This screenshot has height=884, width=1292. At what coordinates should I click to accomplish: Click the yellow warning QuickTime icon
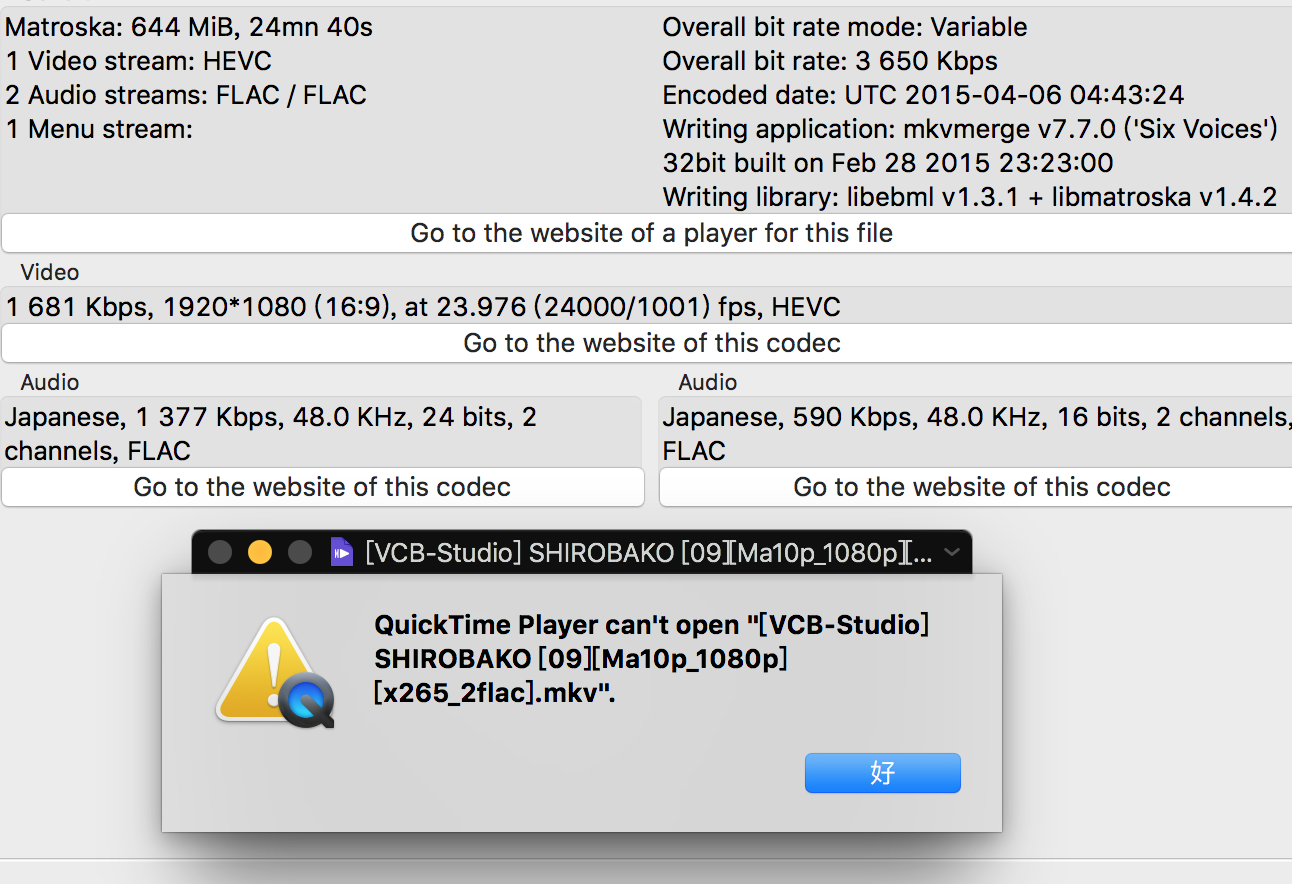pyautogui.click(x=274, y=673)
